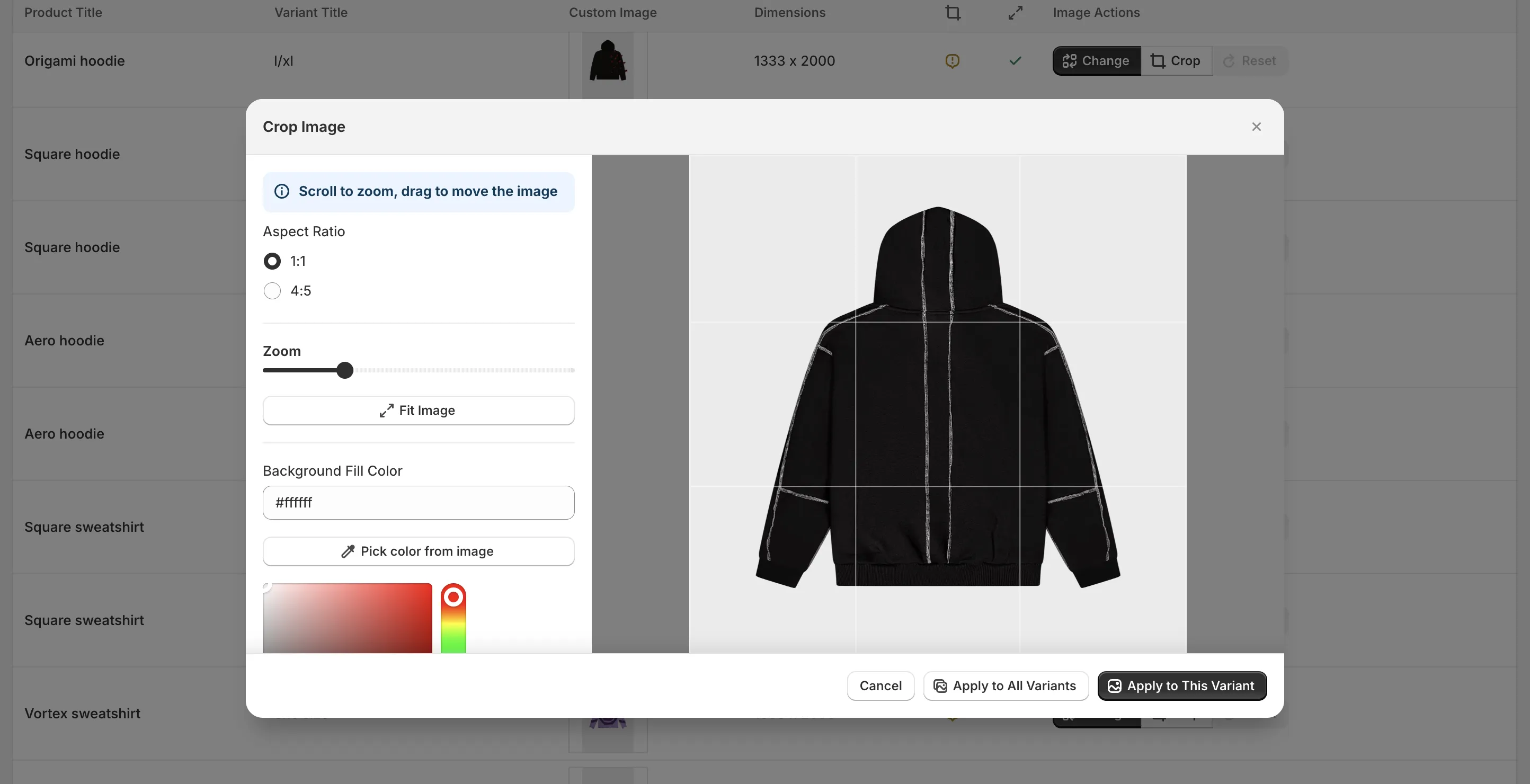Click the info icon in zoom hint banner
Viewport: 1530px width, 784px height.
281,191
